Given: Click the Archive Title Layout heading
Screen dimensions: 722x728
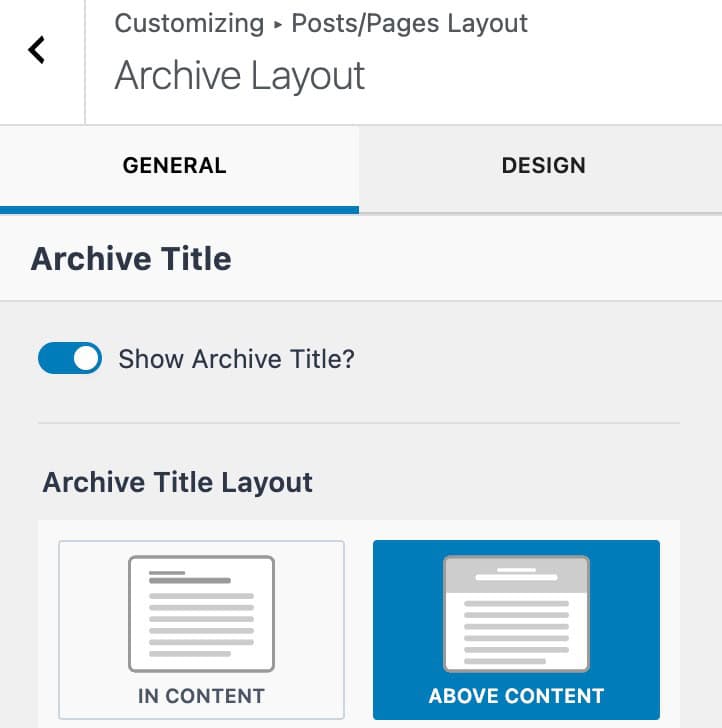Looking at the screenshot, I should click(x=178, y=482).
